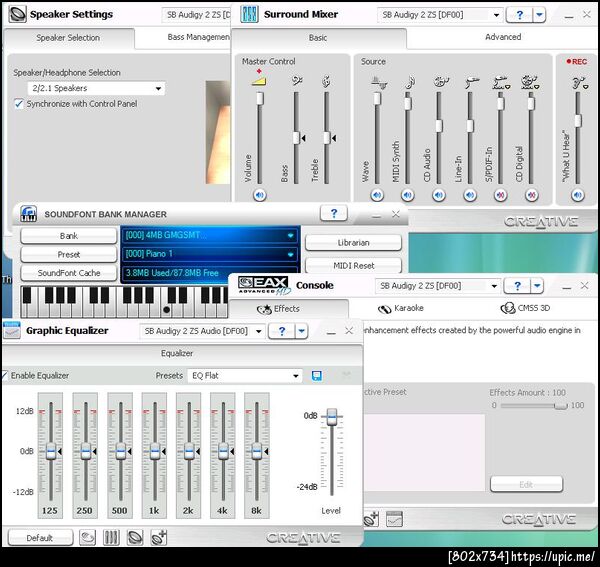Click the SoundFont Cache button

[68, 273]
